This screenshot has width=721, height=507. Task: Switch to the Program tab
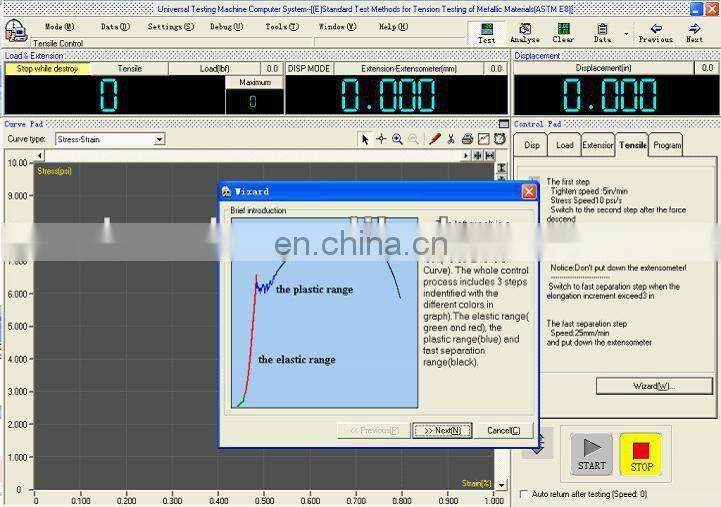[667, 145]
